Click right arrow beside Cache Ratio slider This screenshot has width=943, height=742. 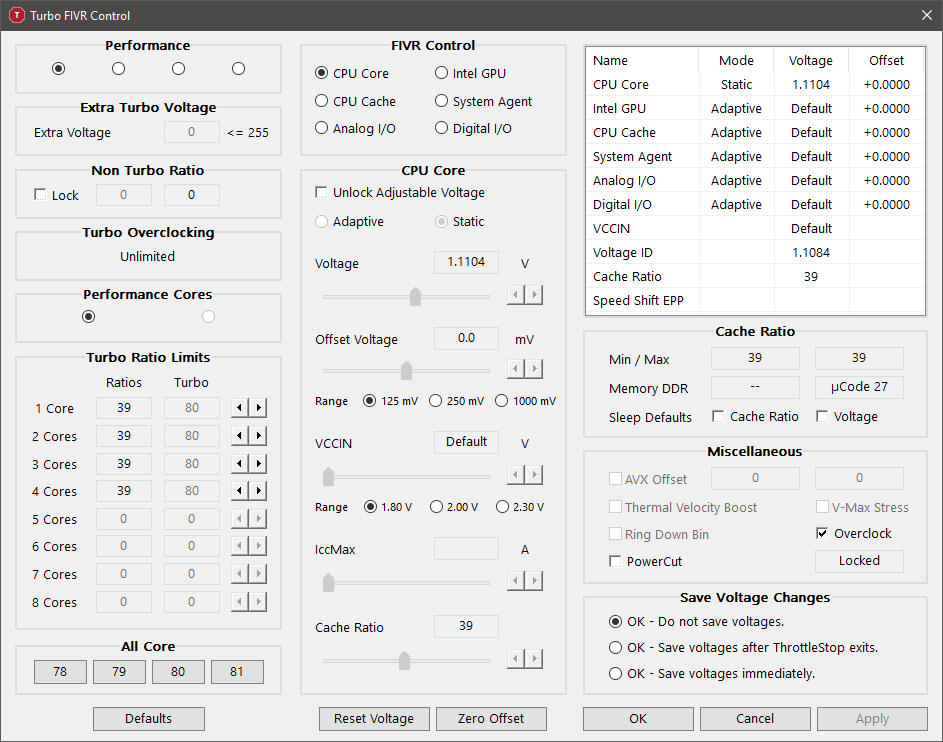coord(534,659)
